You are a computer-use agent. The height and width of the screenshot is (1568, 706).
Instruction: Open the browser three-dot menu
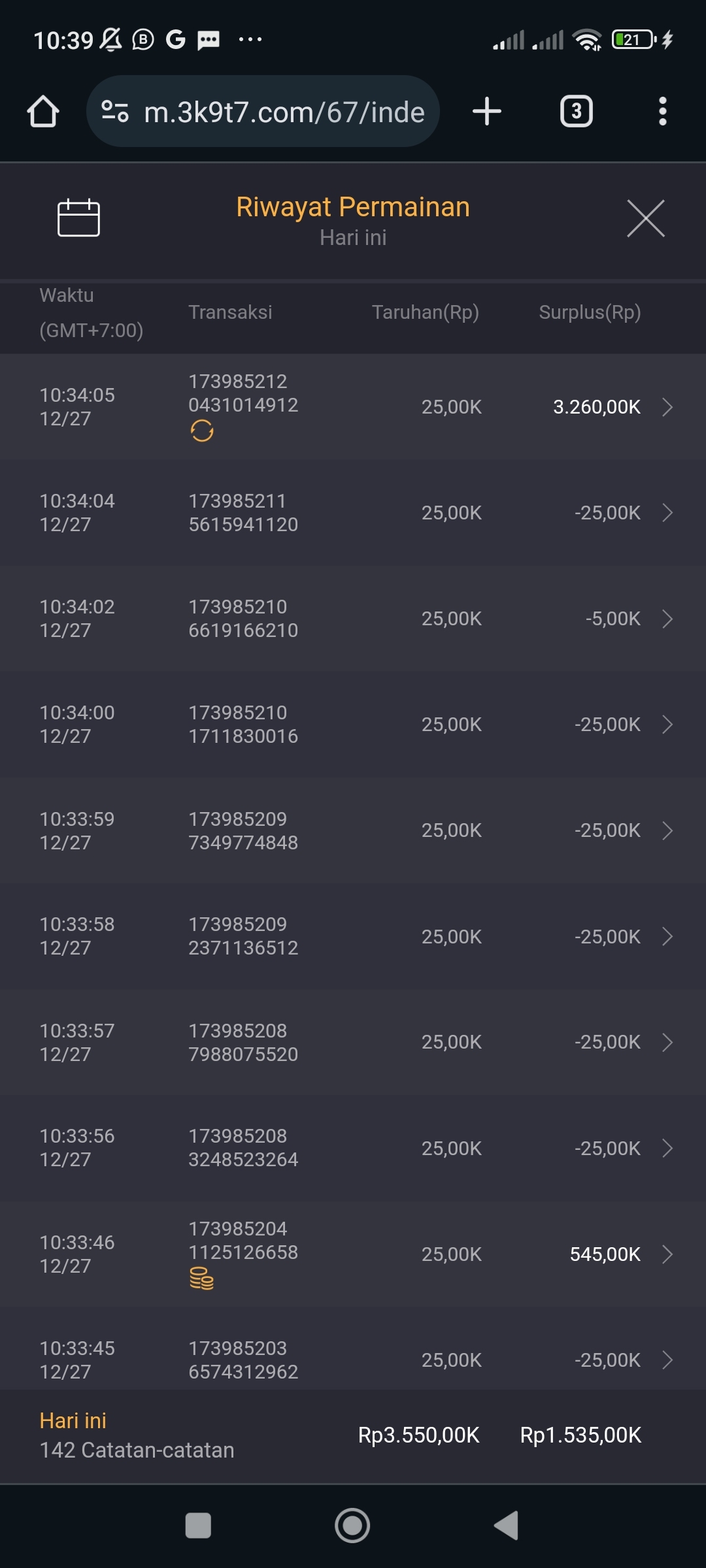[662, 112]
